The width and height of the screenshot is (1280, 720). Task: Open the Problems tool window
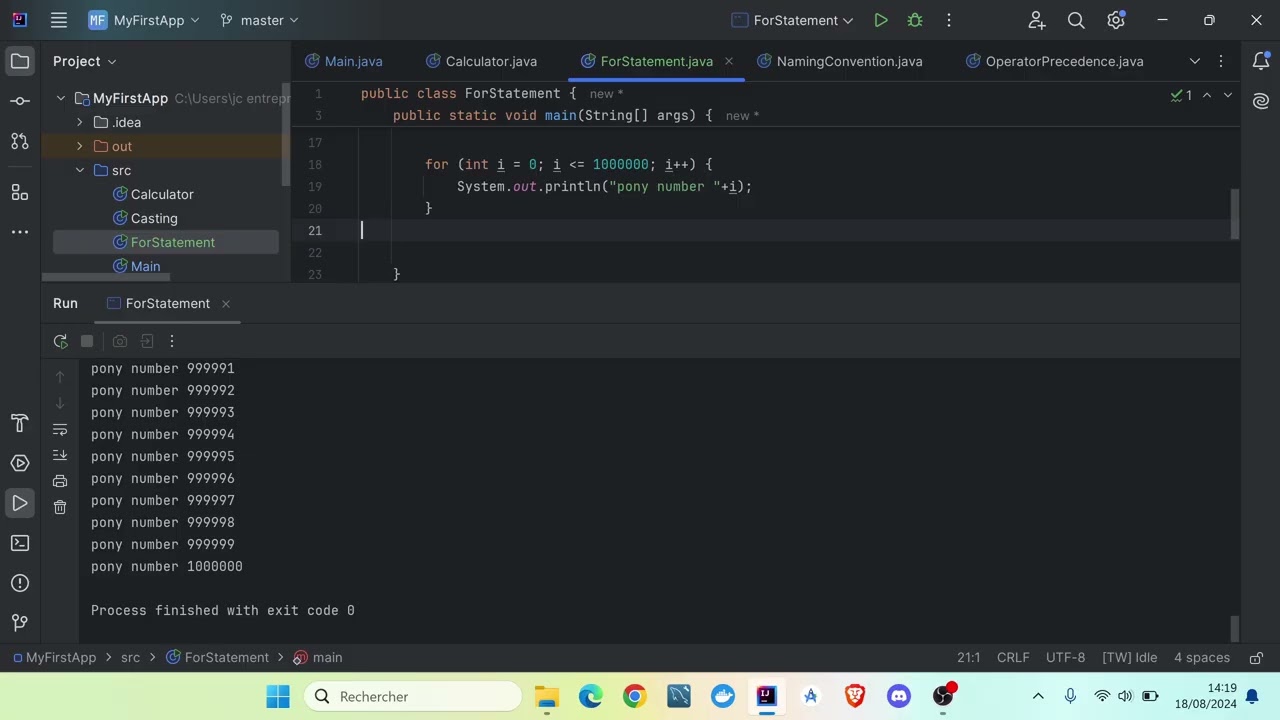coord(20,583)
